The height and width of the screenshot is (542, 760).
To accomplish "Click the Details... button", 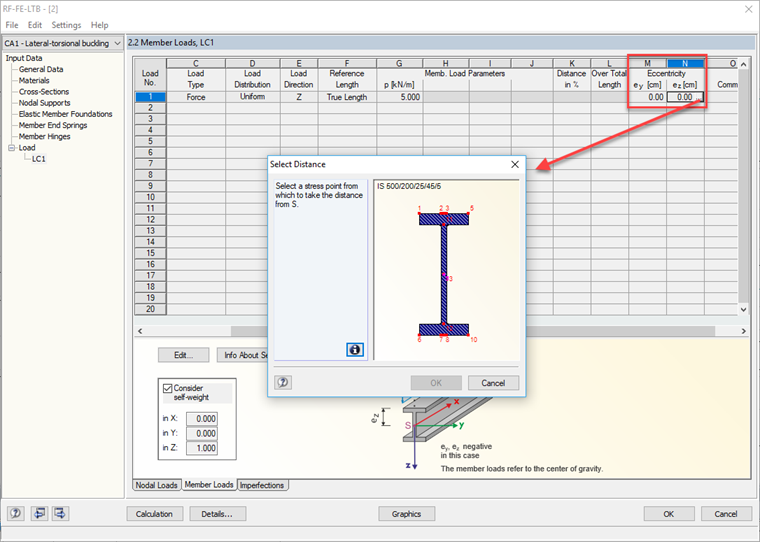I will (217, 514).
